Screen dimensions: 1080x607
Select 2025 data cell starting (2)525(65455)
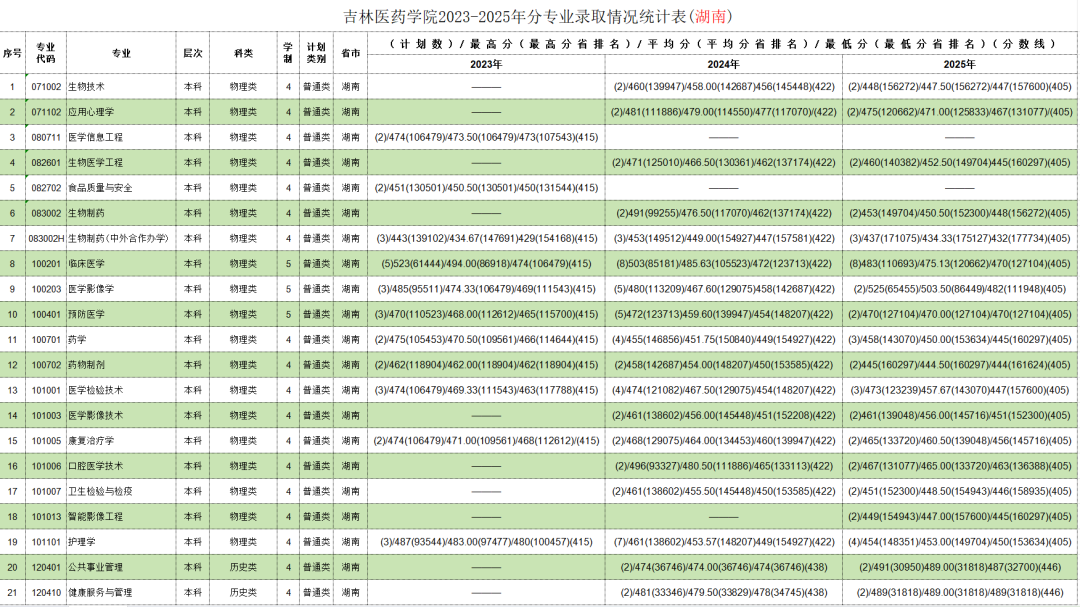[x=959, y=289]
